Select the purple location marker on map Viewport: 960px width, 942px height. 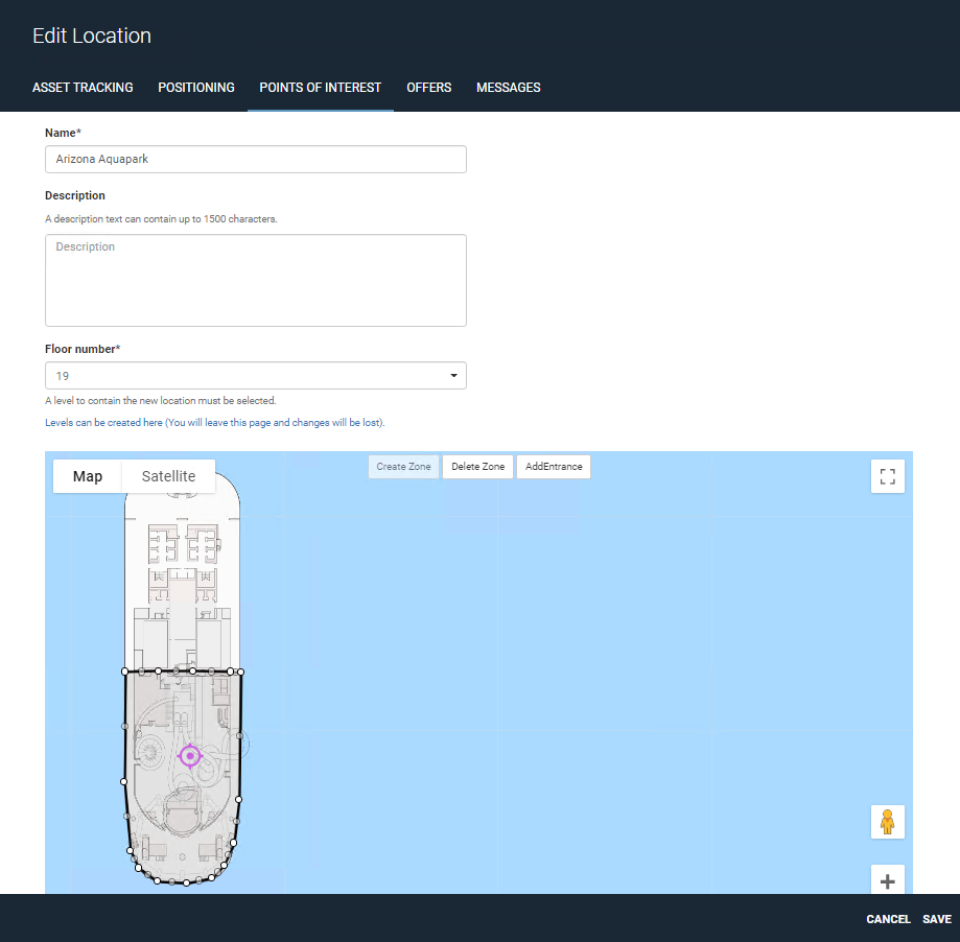click(x=190, y=756)
